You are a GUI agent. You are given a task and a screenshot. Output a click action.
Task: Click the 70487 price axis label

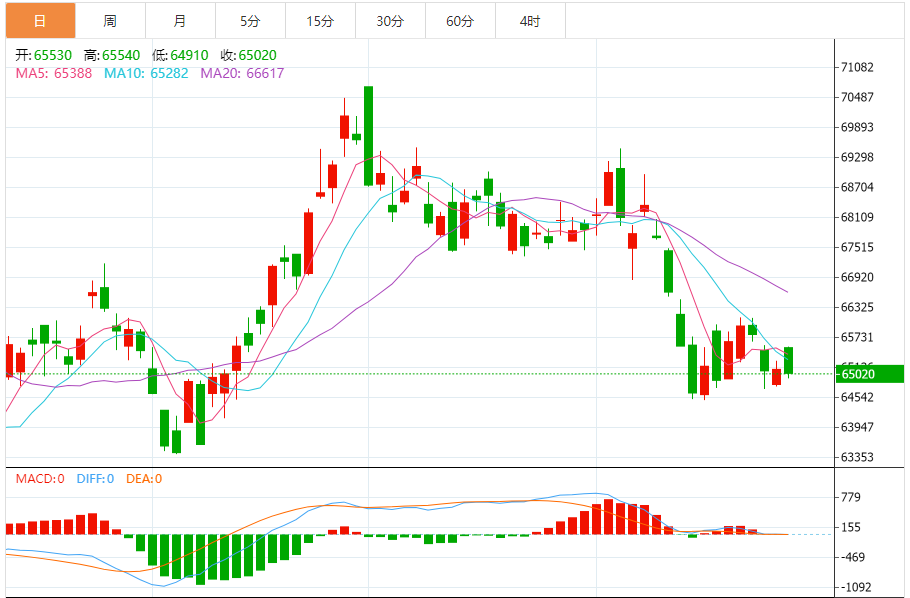(857, 98)
